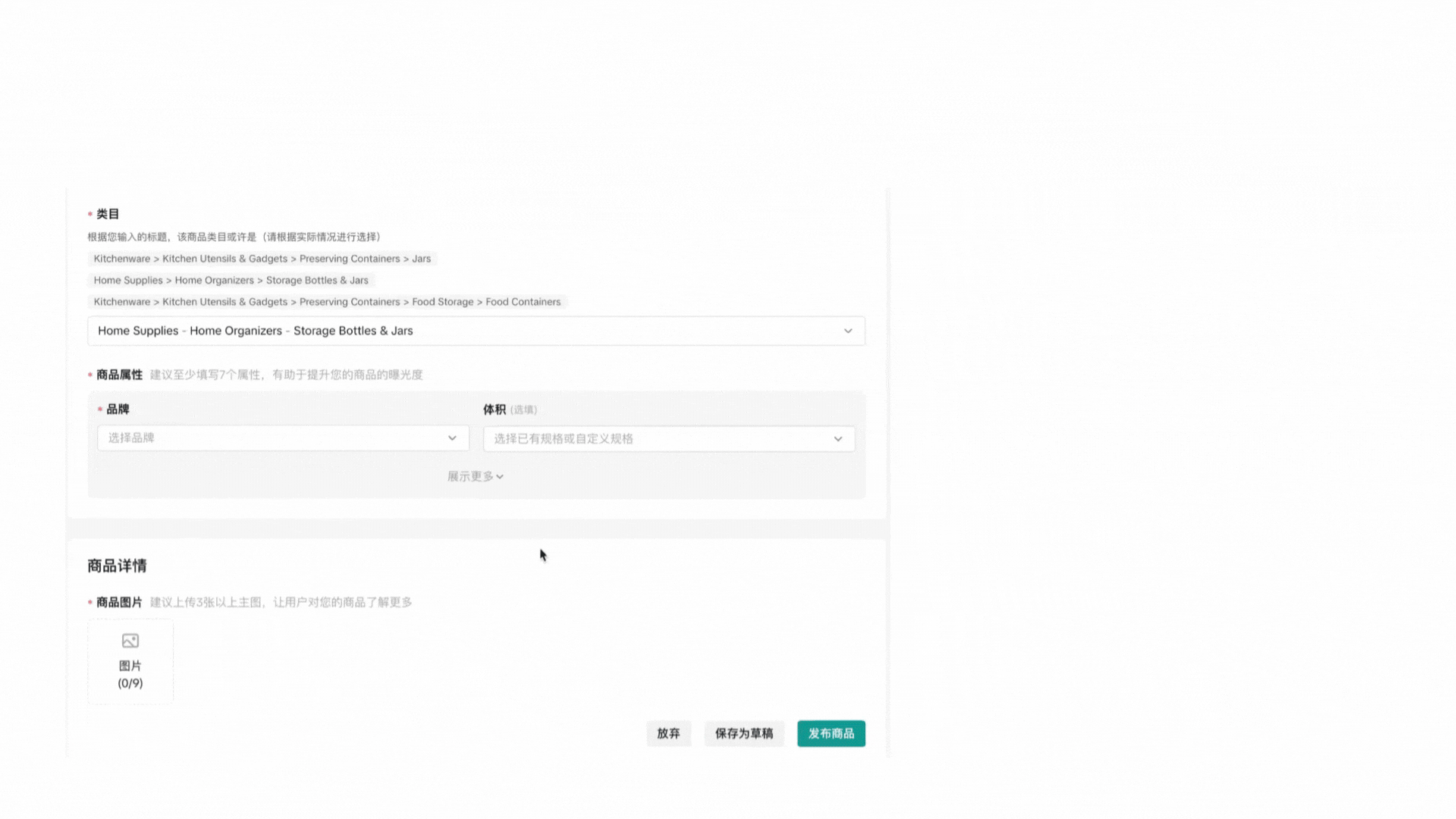This screenshot has width=1456, height=819.
Task: Choose suggested category ending in Food Containers
Action: (327, 302)
